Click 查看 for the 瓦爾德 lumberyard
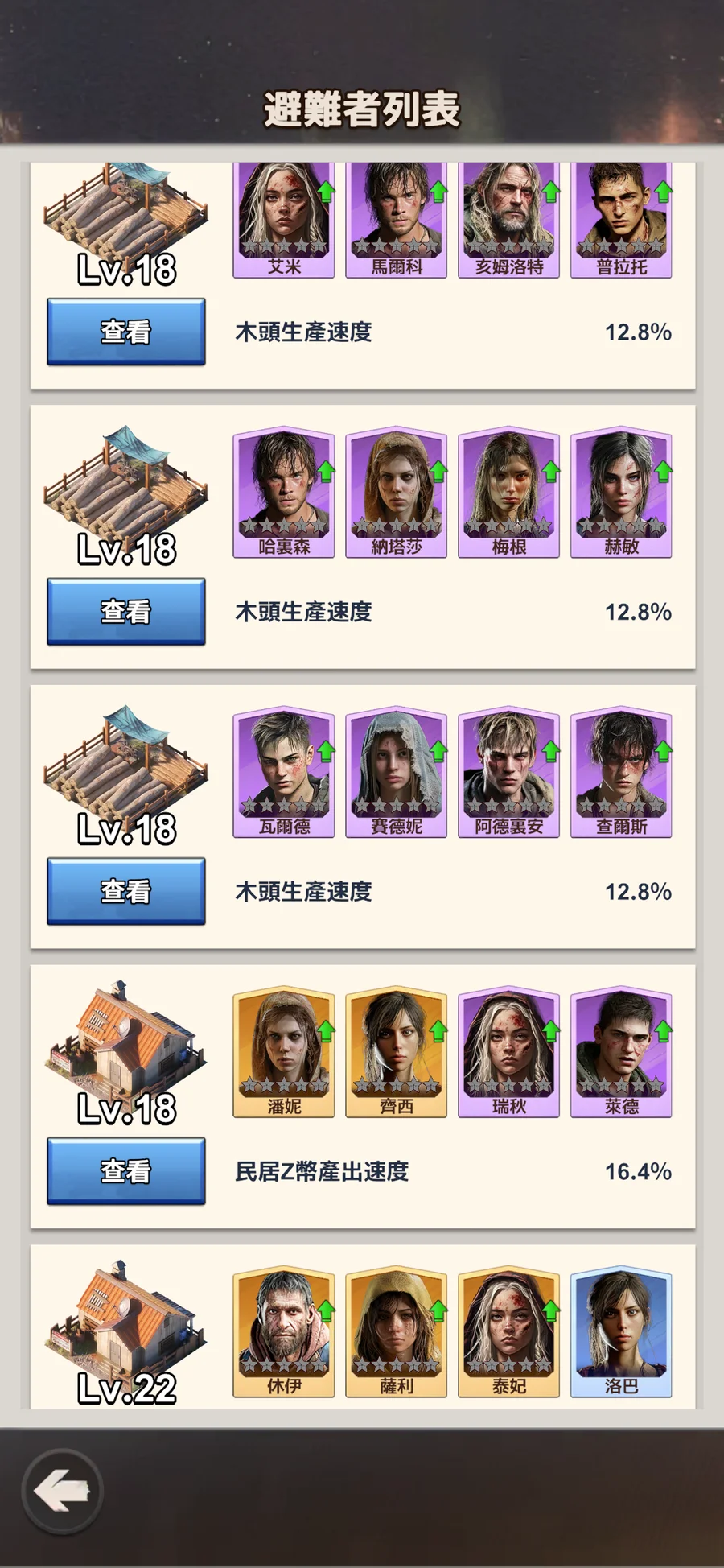The width and height of the screenshot is (724, 1568). click(126, 891)
